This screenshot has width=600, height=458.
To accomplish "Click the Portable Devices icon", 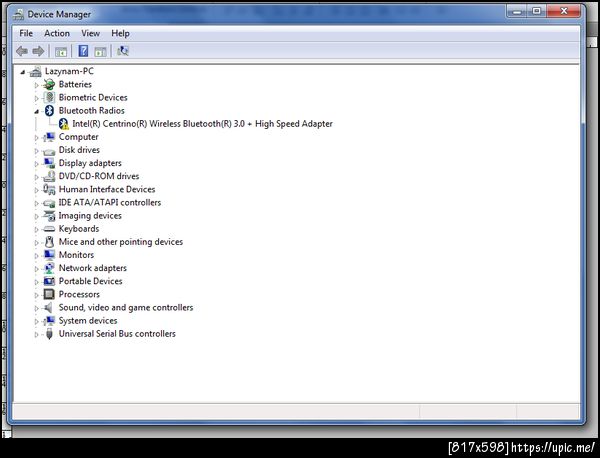I will (x=49, y=281).
